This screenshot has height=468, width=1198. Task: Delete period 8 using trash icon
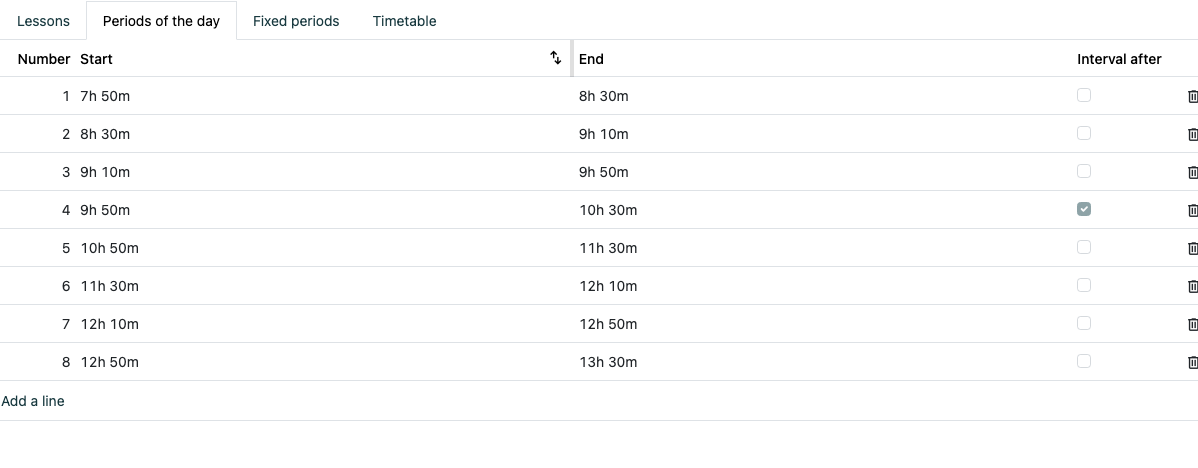1192,362
